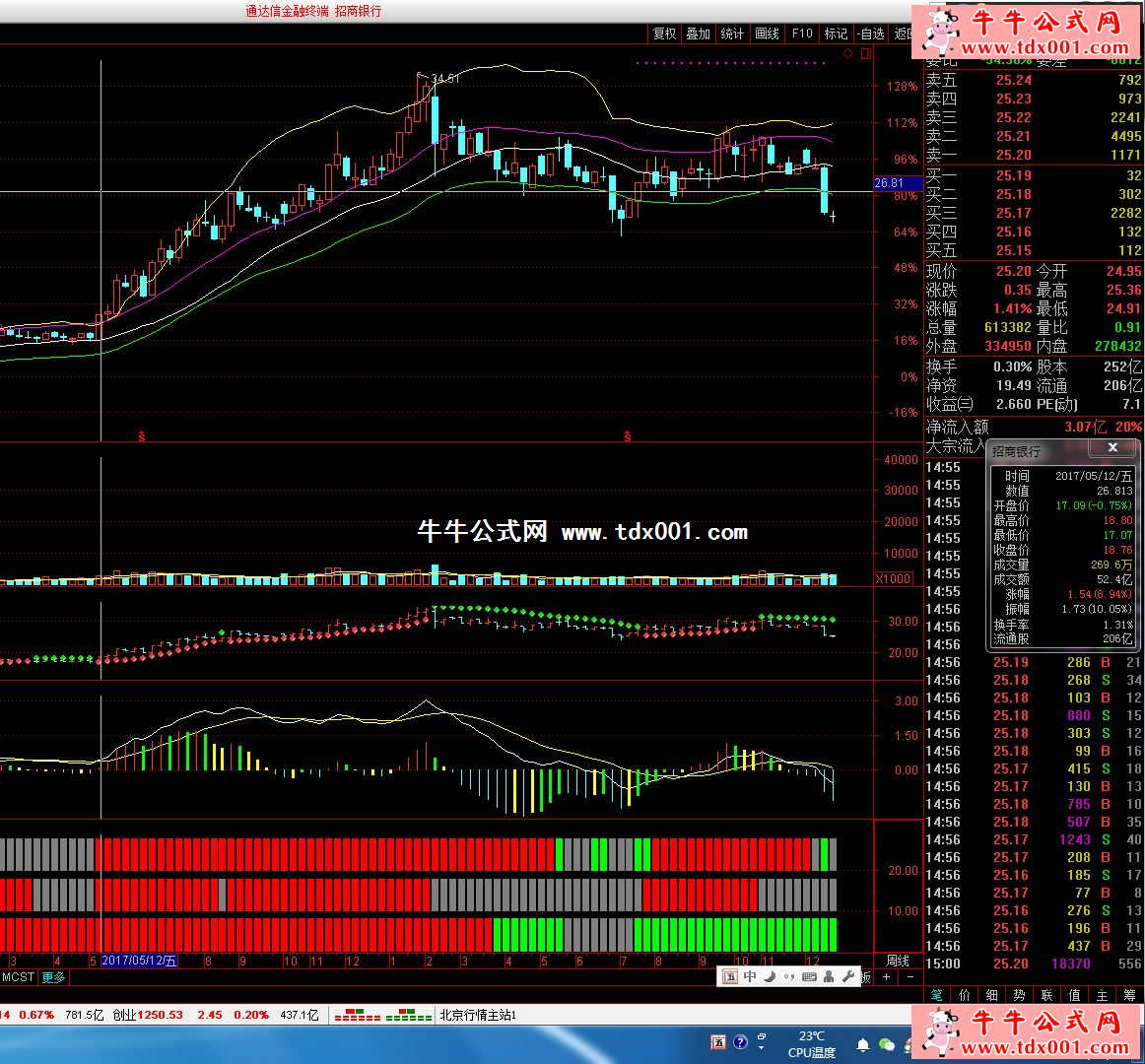Toggle 中 Chinese input mode
This screenshot has width=1145, height=1064.
(x=750, y=976)
